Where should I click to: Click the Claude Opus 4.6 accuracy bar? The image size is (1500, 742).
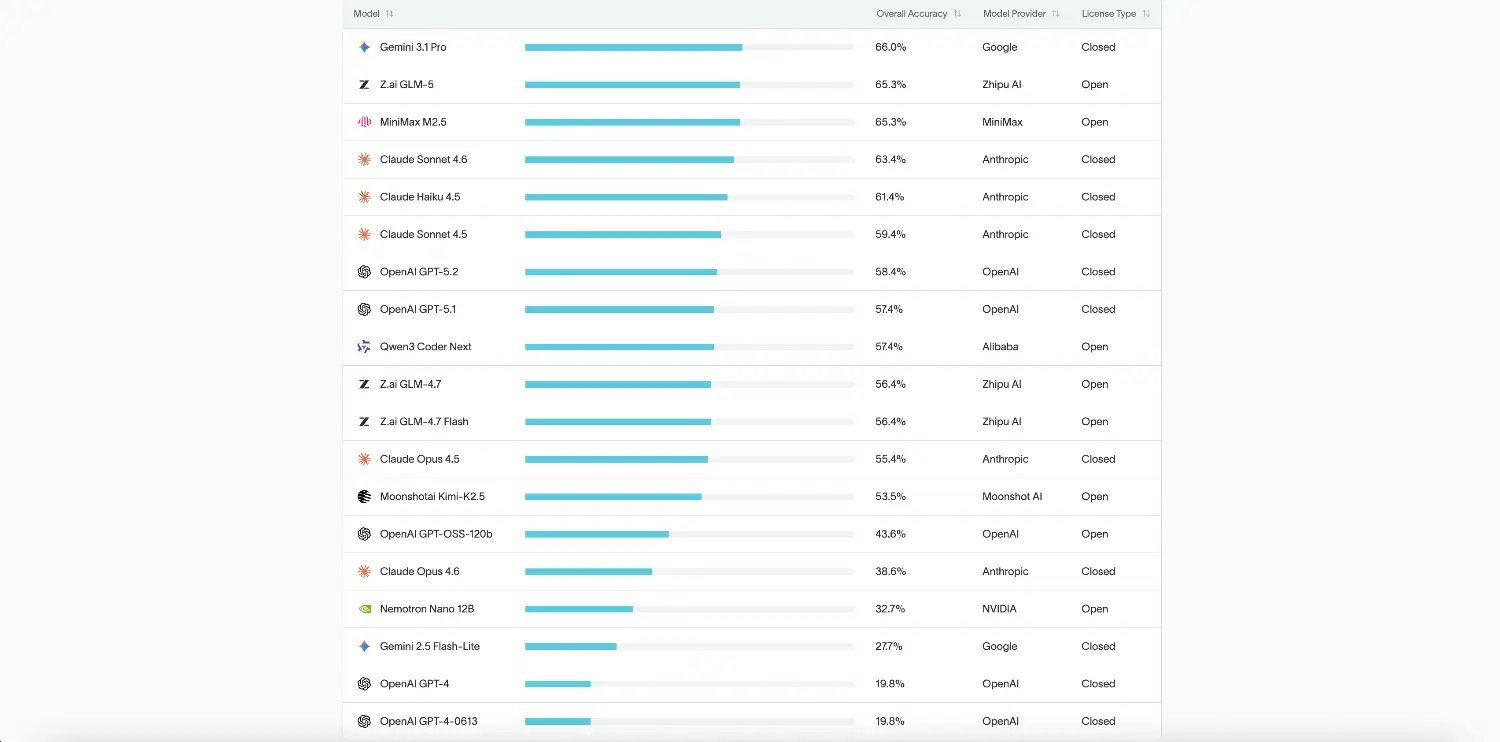tap(689, 572)
